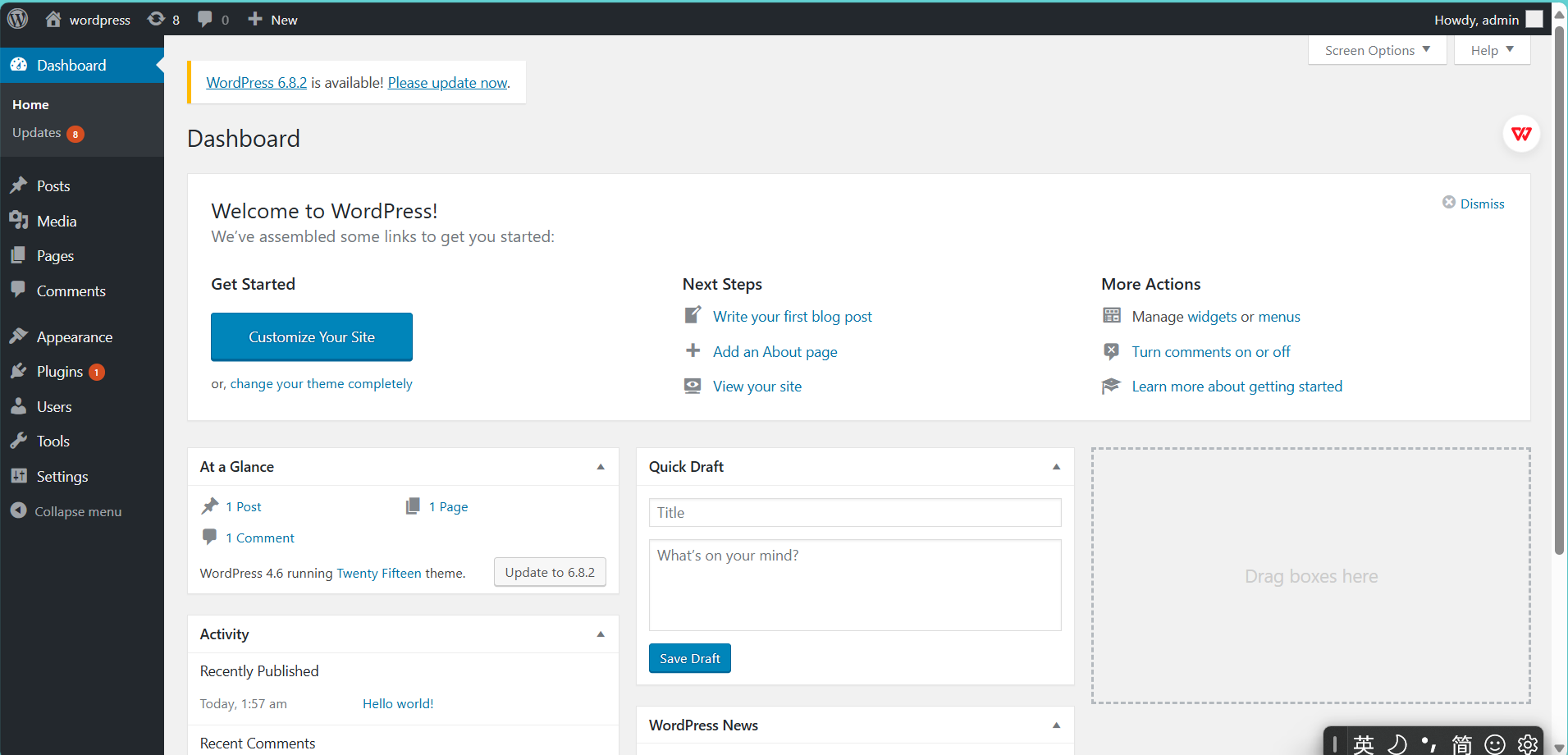The image size is (1568, 755).
Task: Click the scrollbar down arrow
Action: [1560, 748]
